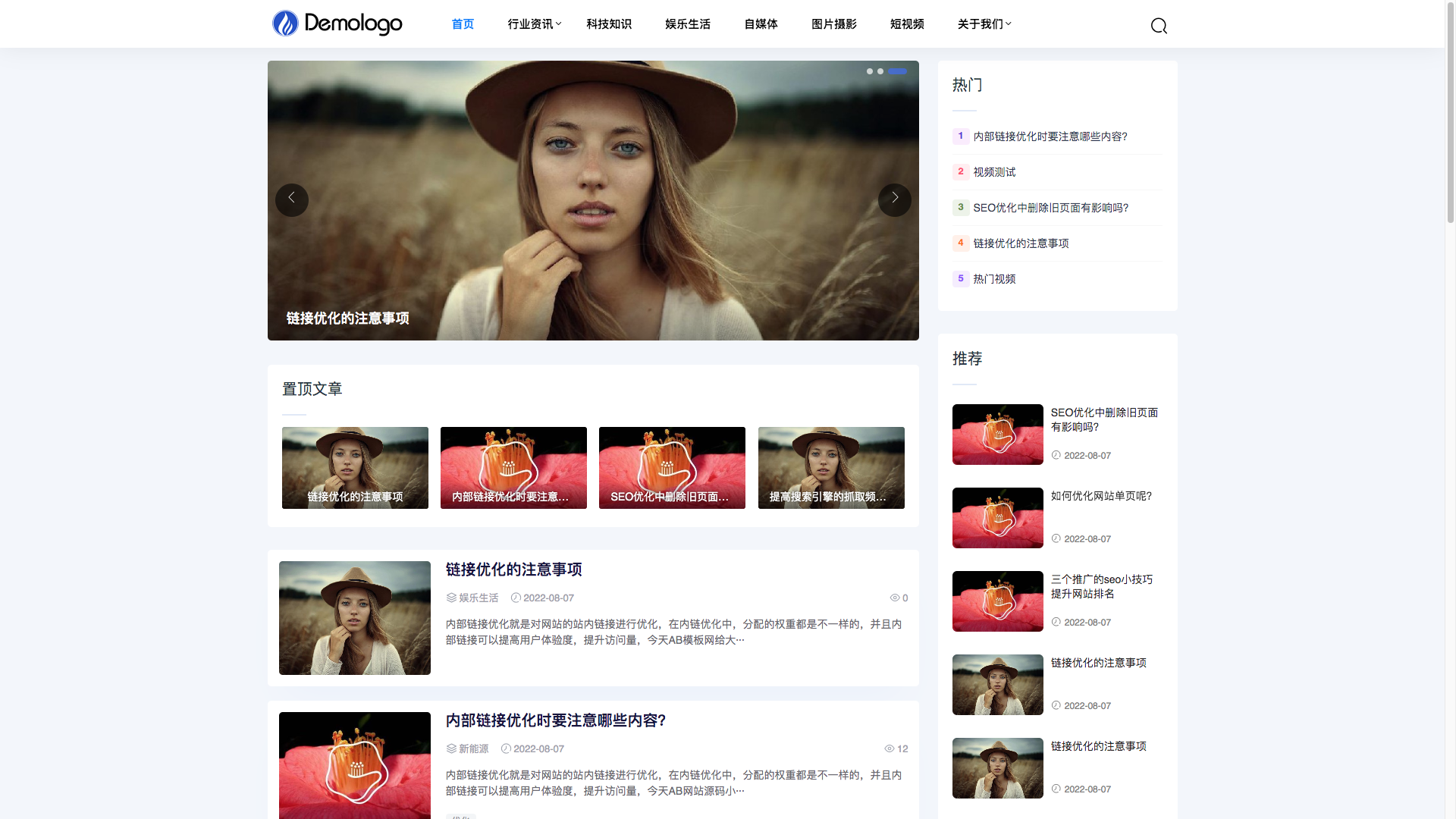
Task: Click thumbnail beside 三个推广的seo小技巧
Action: (x=998, y=601)
